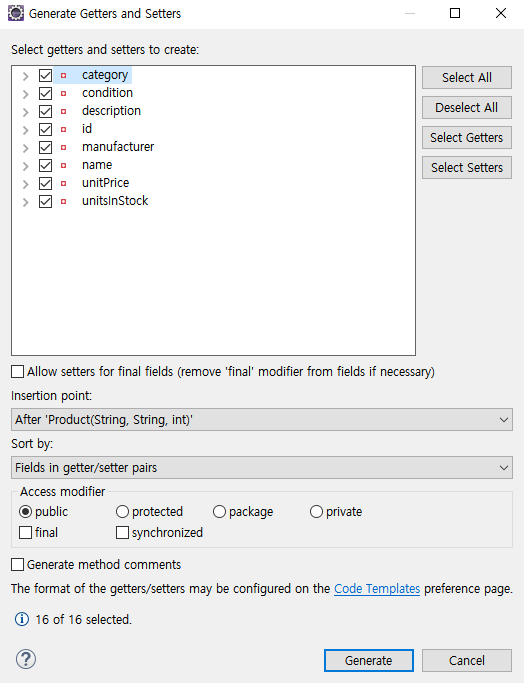This screenshot has width=524, height=683.
Task: Click the red field icon beside description
Action: (64, 112)
